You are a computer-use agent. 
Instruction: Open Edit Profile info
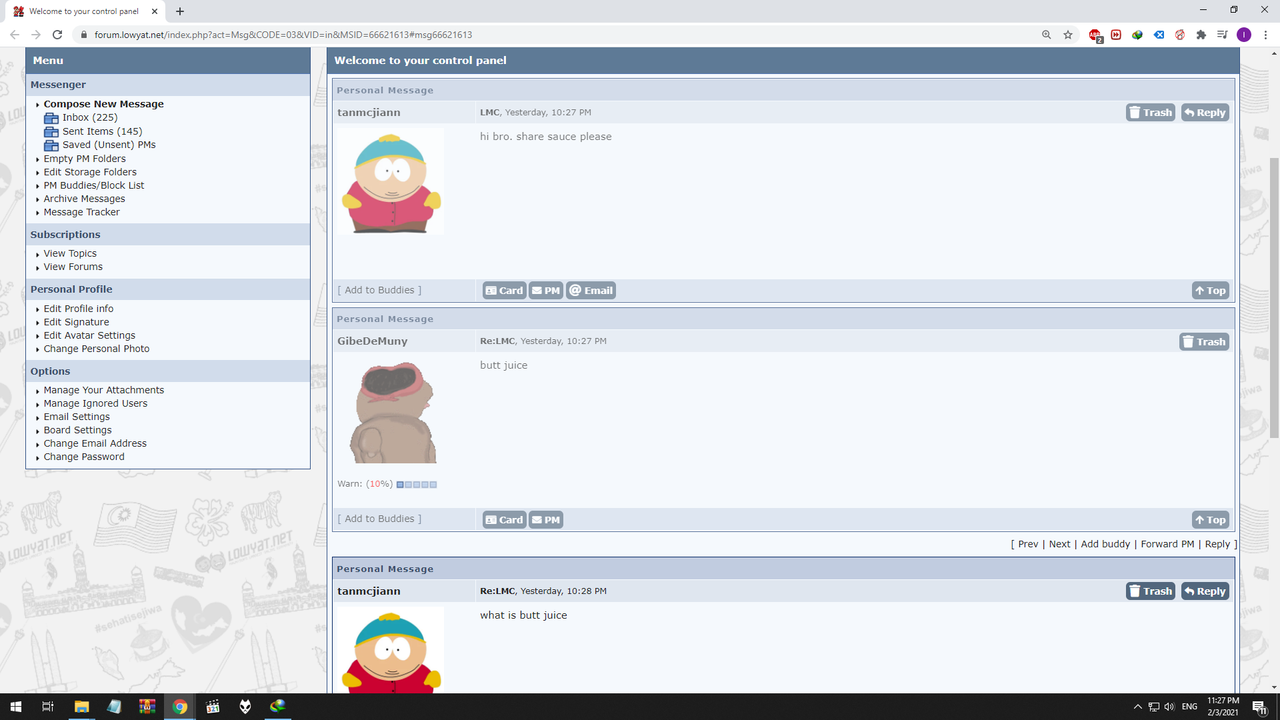[x=79, y=309]
